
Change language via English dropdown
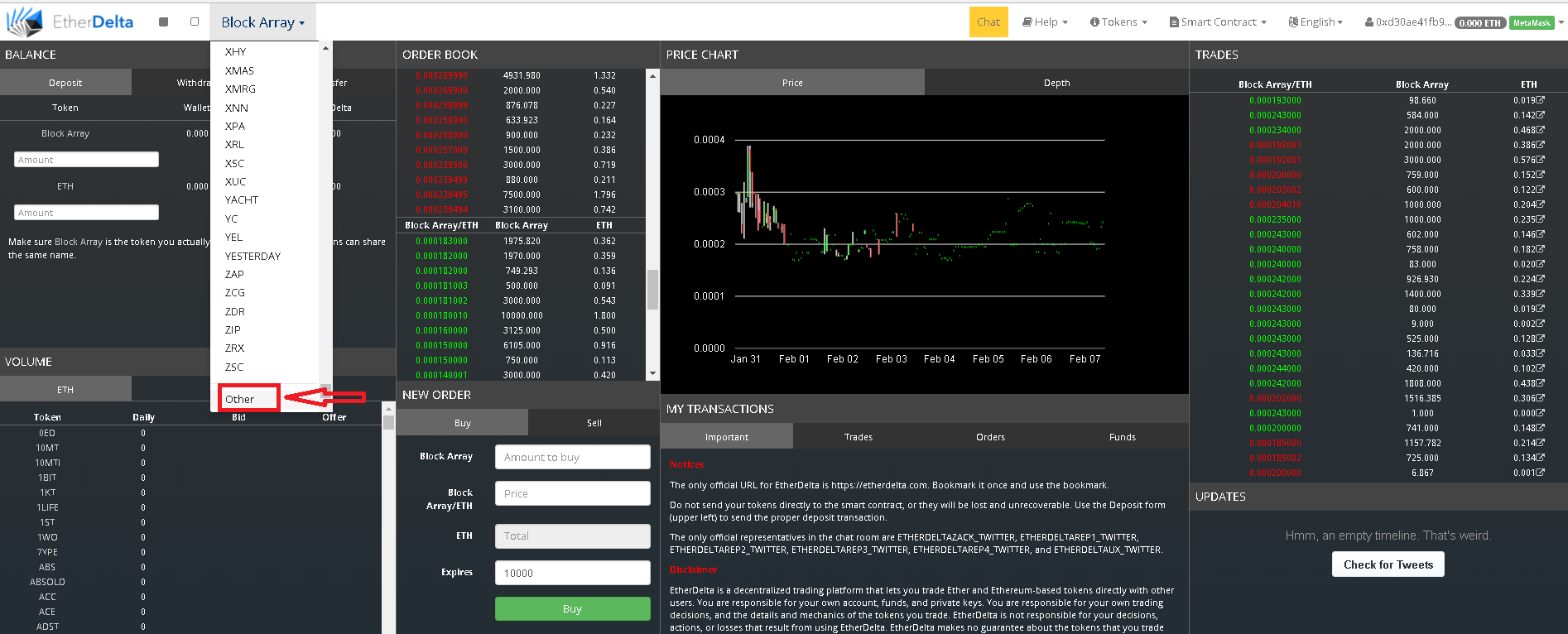tap(1315, 22)
